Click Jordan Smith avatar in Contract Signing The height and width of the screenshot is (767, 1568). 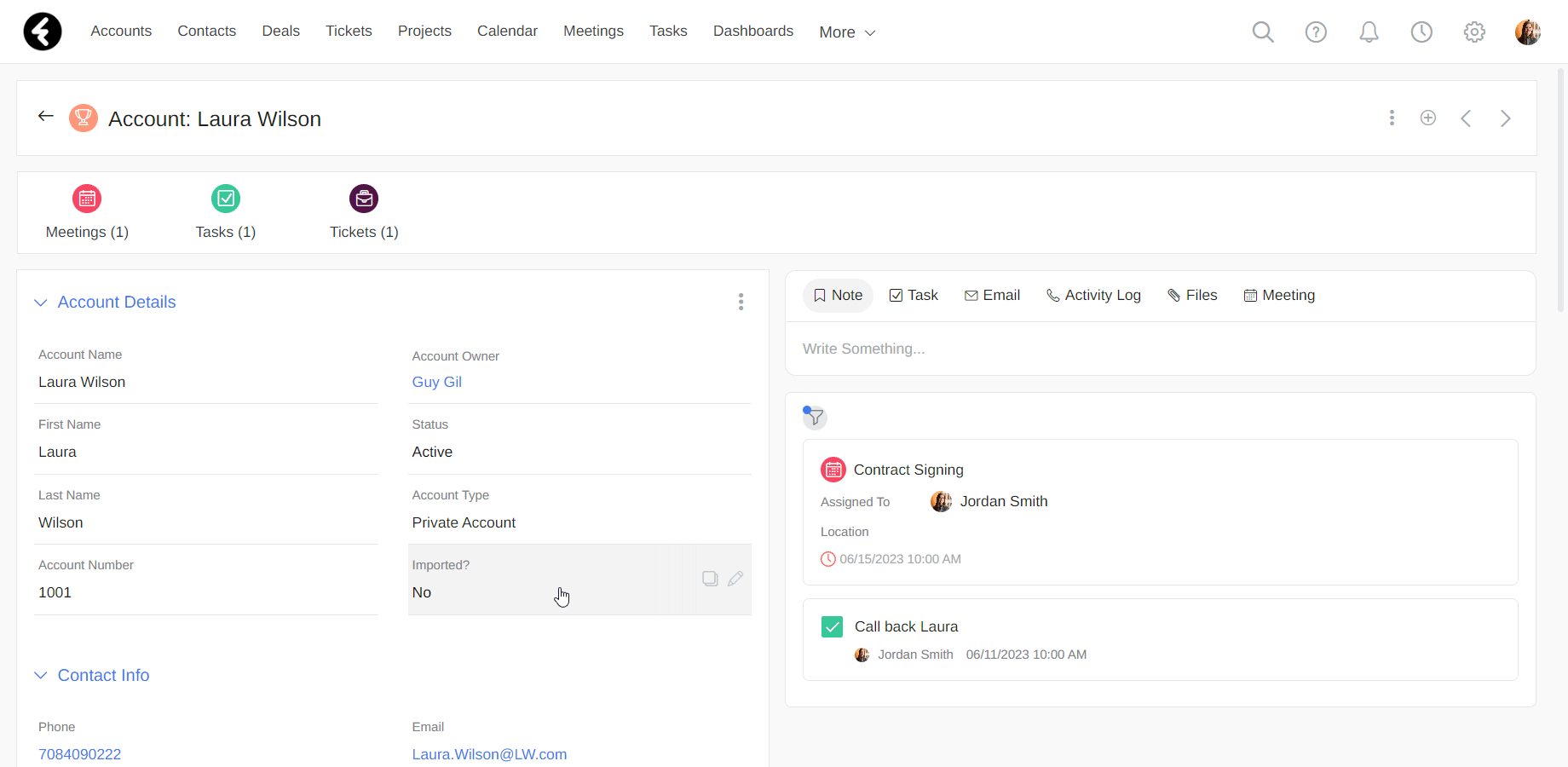(941, 501)
